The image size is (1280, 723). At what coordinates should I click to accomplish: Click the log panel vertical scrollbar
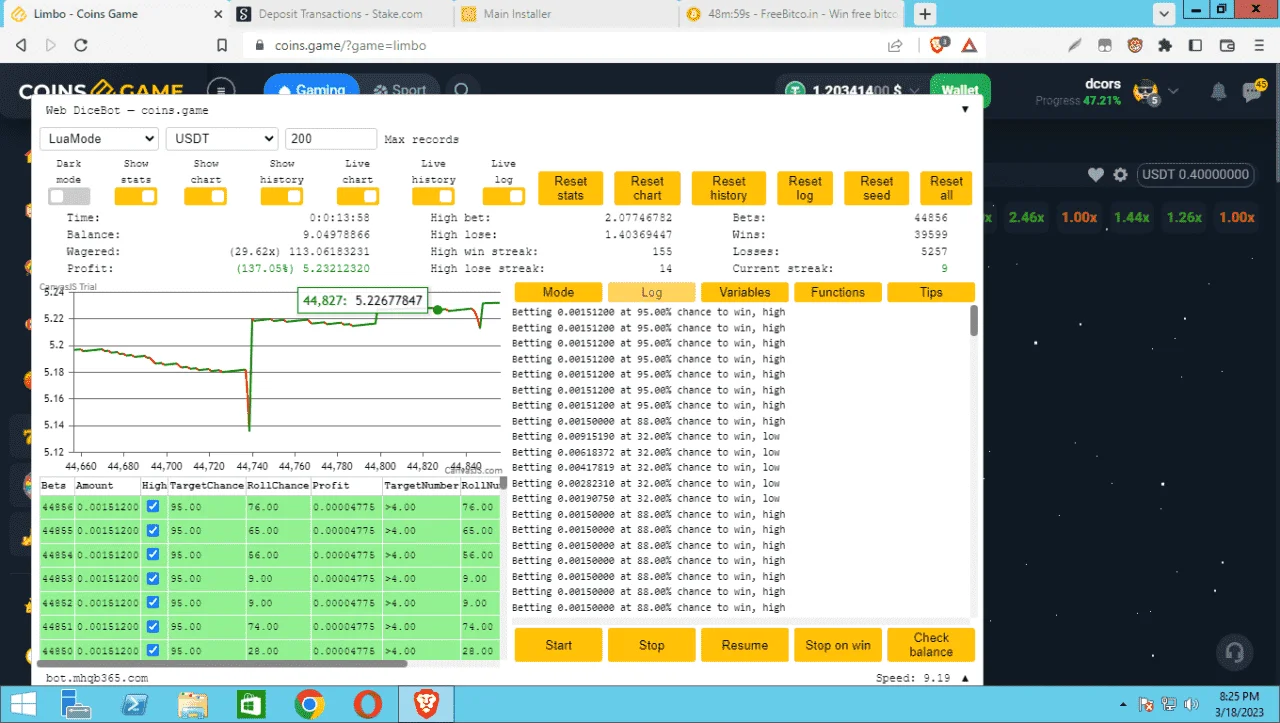click(974, 321)
